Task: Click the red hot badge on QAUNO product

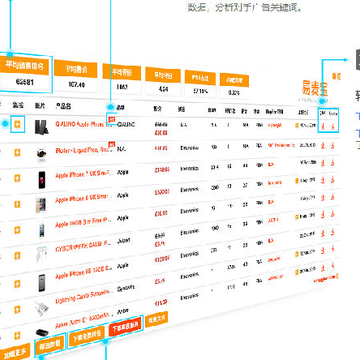Action: point(111,119)
